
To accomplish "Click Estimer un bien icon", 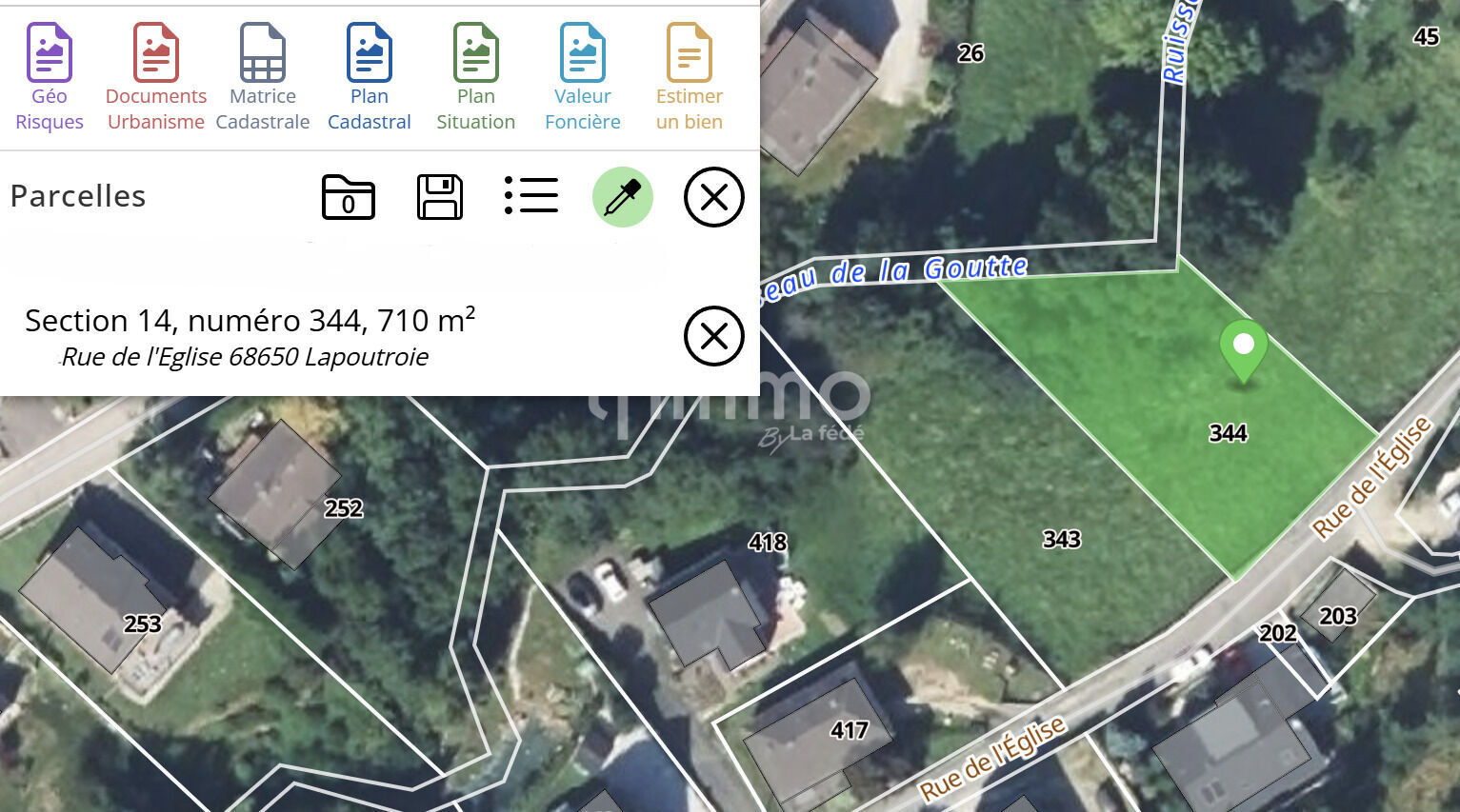I will [x=690, y=53].
